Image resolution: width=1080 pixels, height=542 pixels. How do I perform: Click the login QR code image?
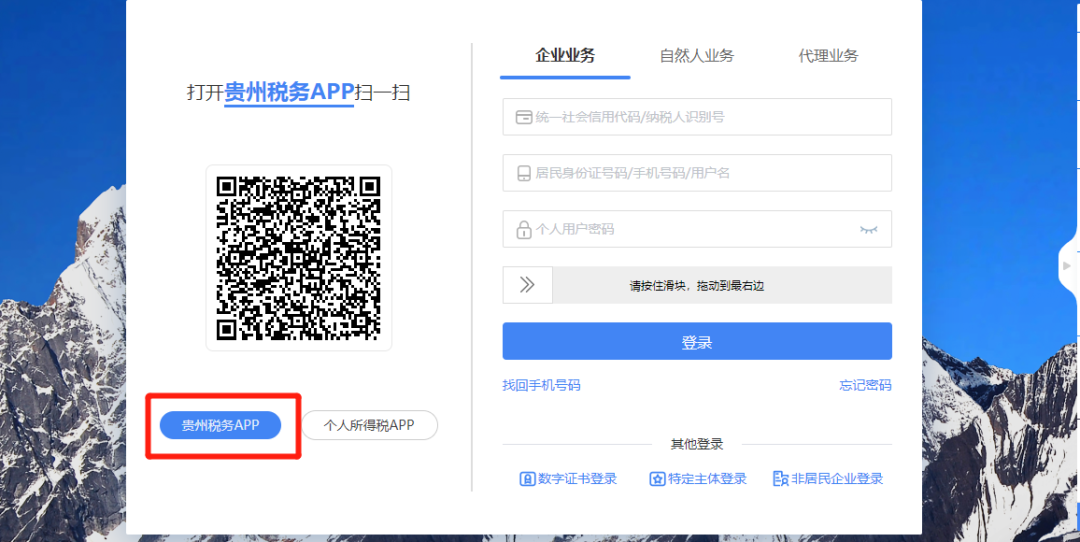[x=299, y=258]
